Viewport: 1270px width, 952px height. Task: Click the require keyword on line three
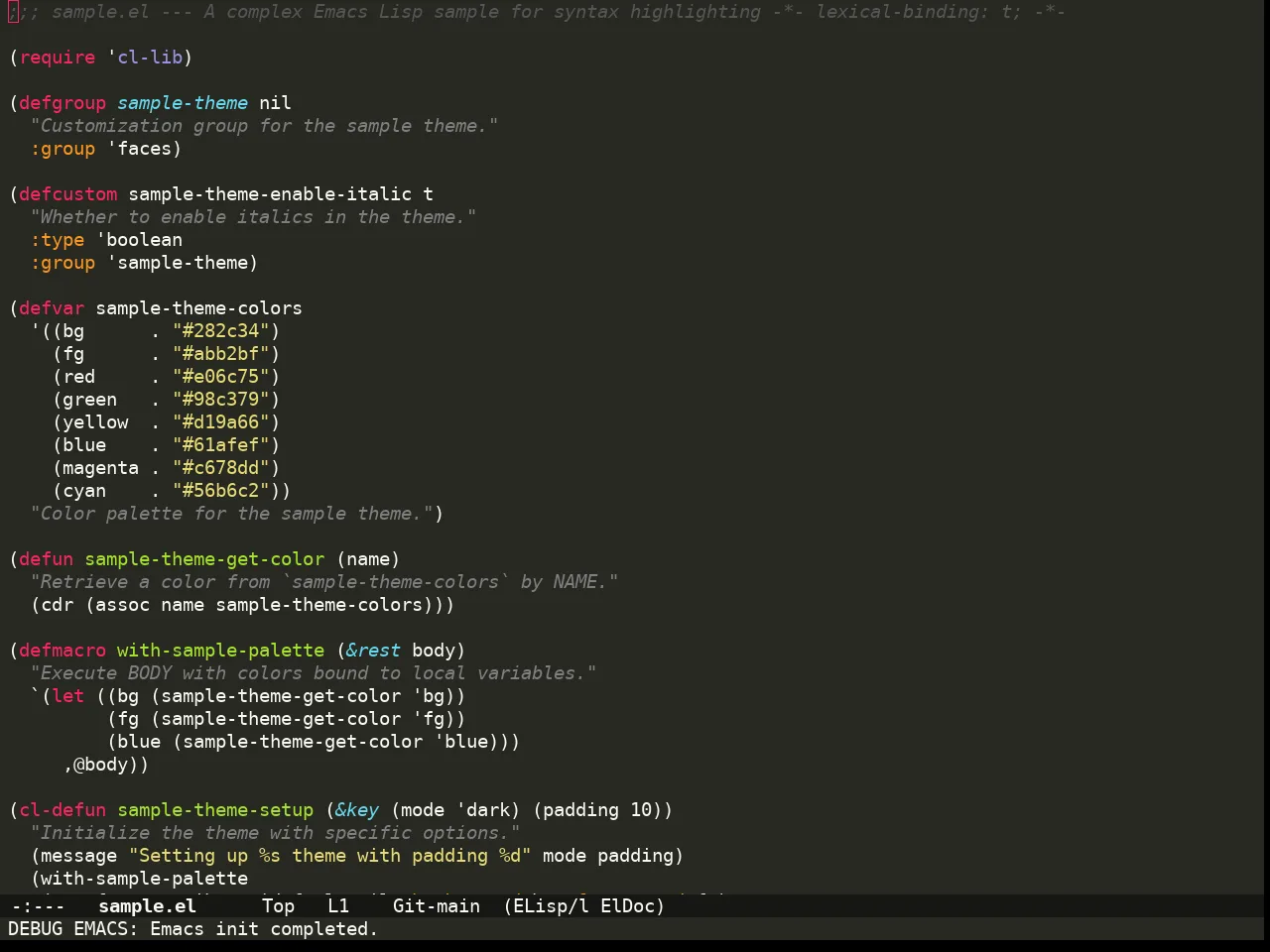[x=58, y=58]
